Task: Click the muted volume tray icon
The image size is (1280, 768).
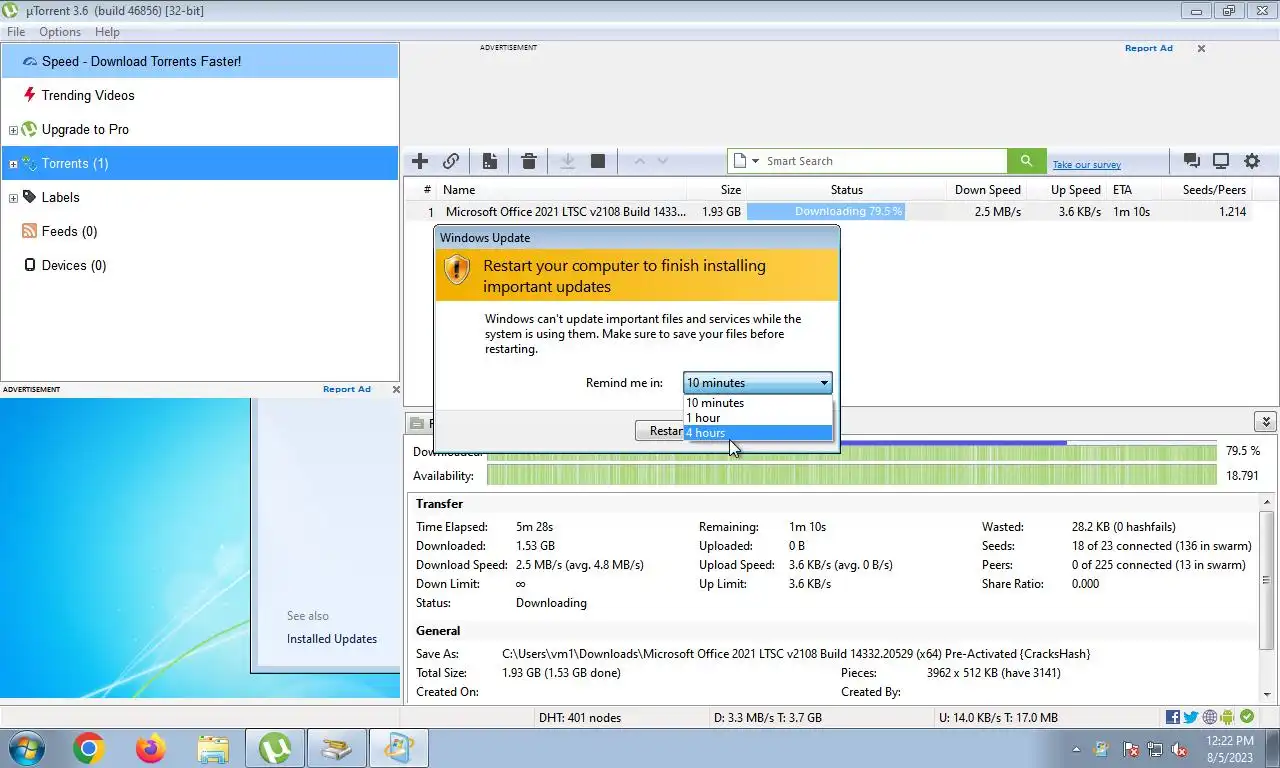Action: (x=1179, y=749)
